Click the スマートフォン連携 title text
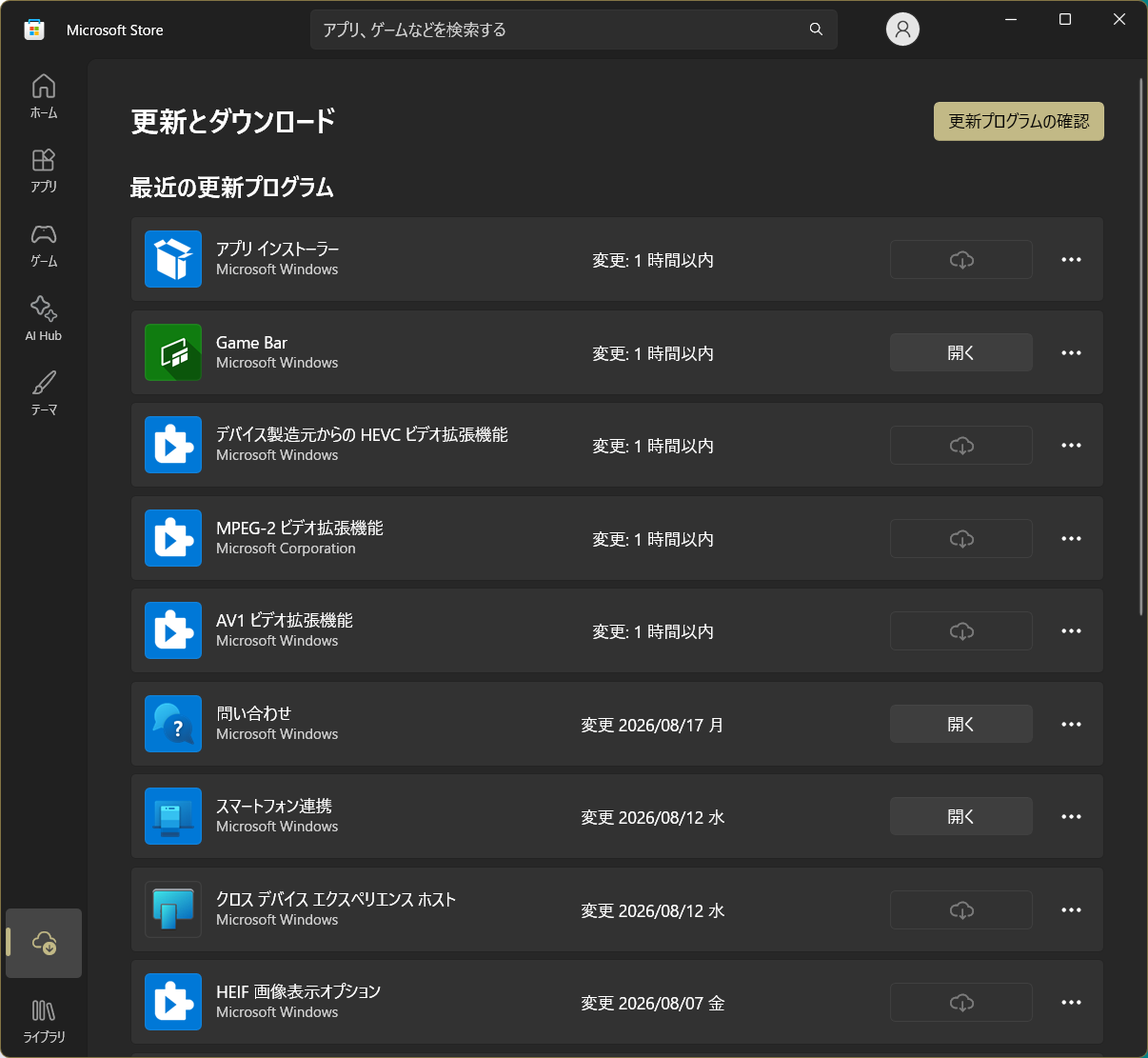 pyautogui.click(x=273, y=806)
